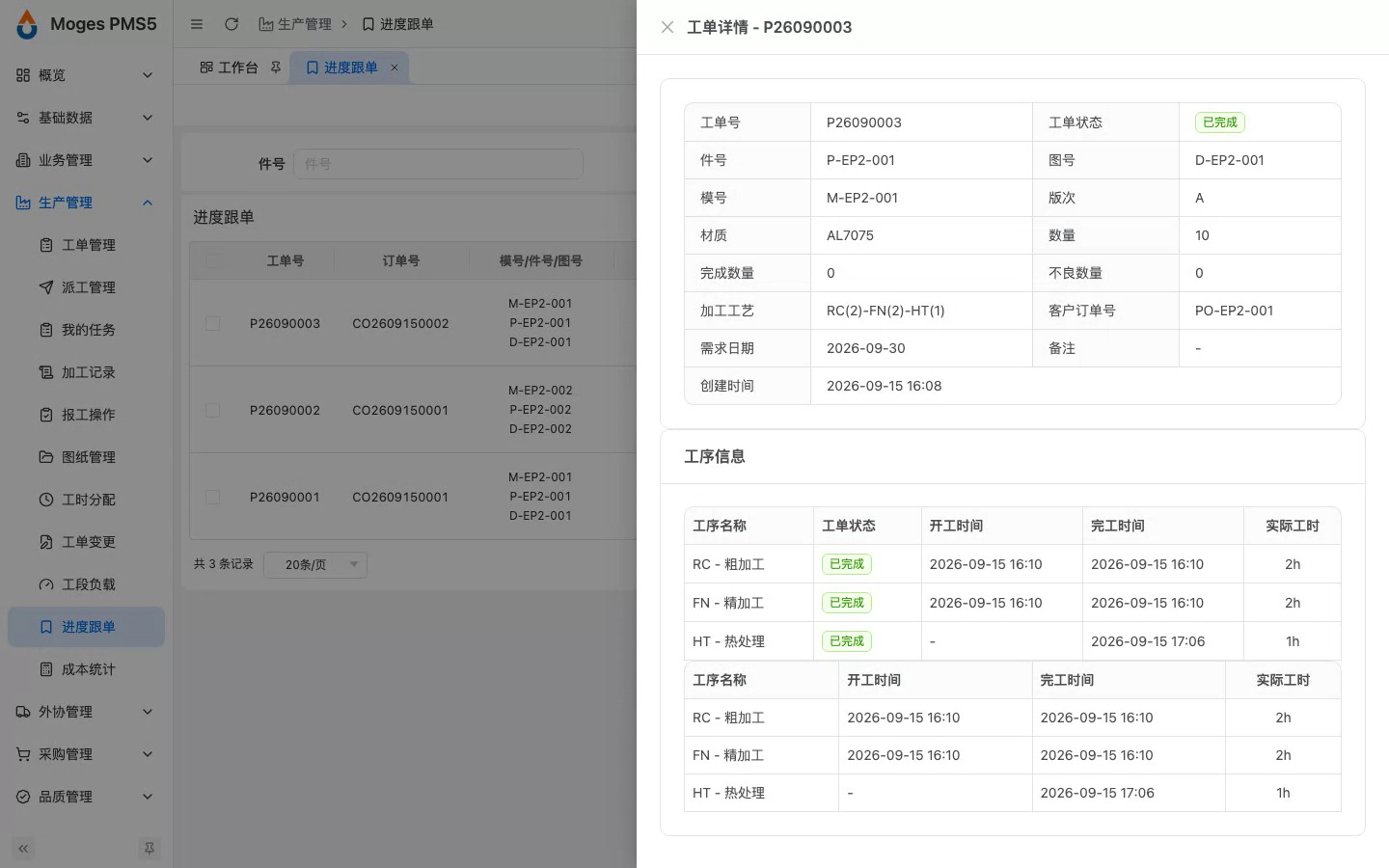1389x868 pixels.
Task: Select the 进度跟单 tab
Action: pos(349,68)
